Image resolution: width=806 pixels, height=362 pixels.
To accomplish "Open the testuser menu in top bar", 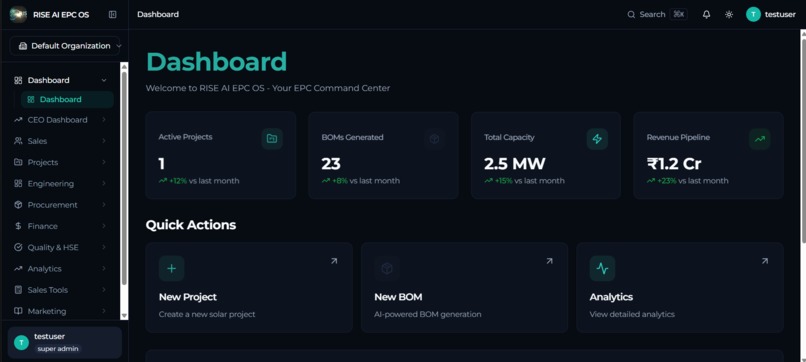I will pos(771,14).
